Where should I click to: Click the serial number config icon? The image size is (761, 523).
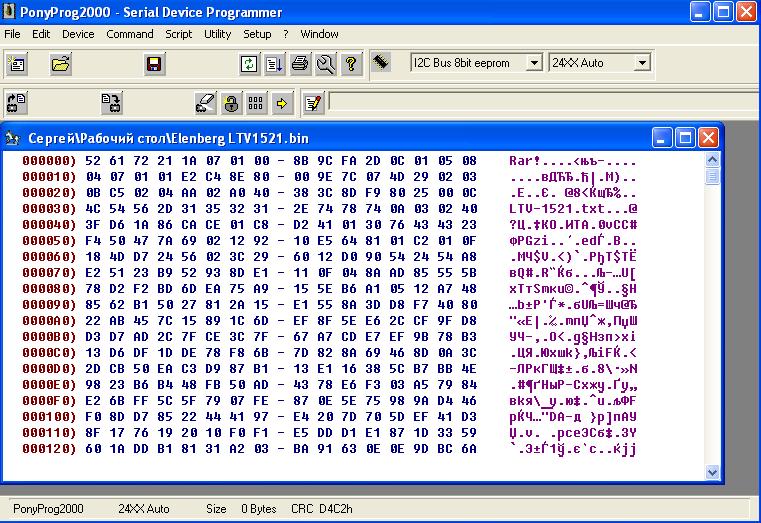tap(256, 103)
